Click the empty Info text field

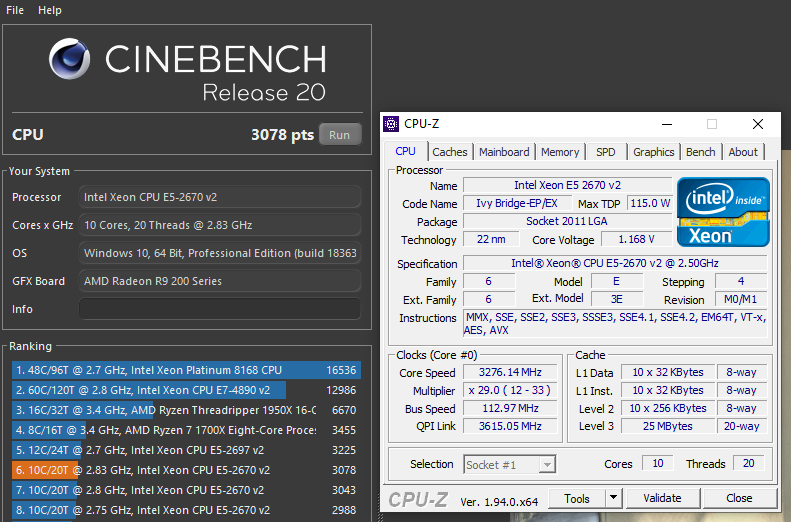(x=220, y=309)
